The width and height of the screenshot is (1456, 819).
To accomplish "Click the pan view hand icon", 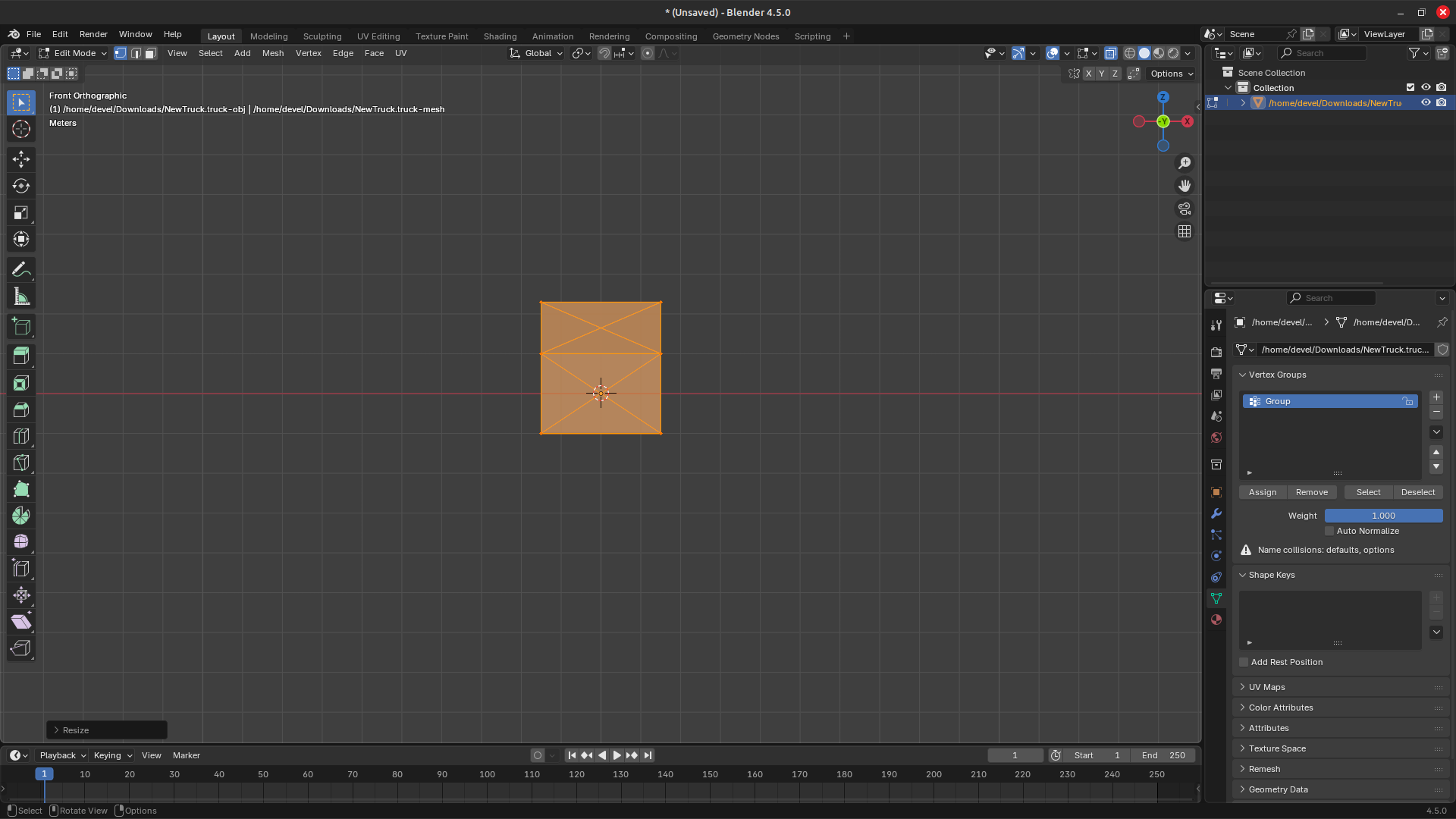I will [1185, 186].
